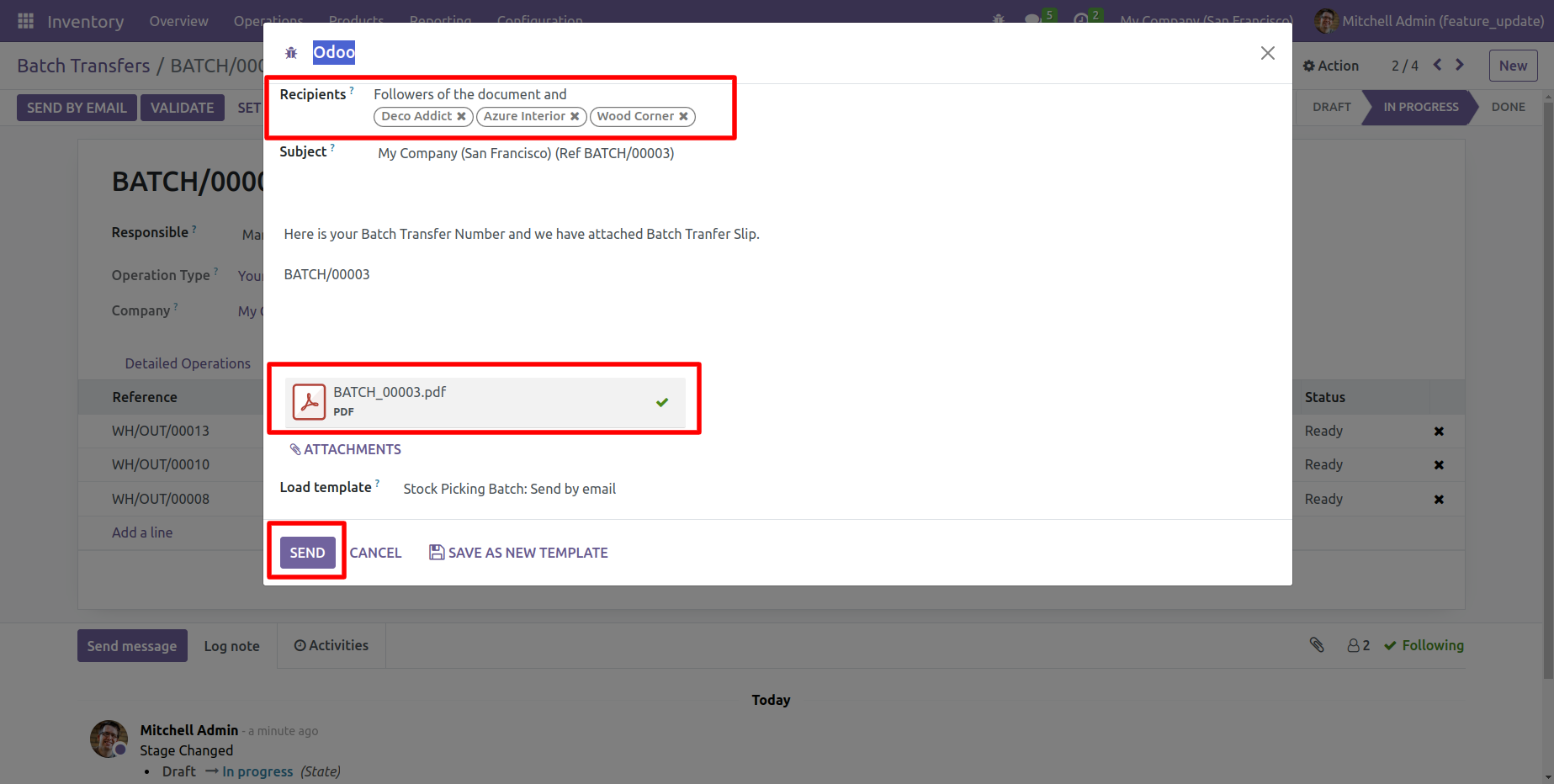Delete the WH/OUT/00008 row
1554x784 pixels.
(1439, 500)
